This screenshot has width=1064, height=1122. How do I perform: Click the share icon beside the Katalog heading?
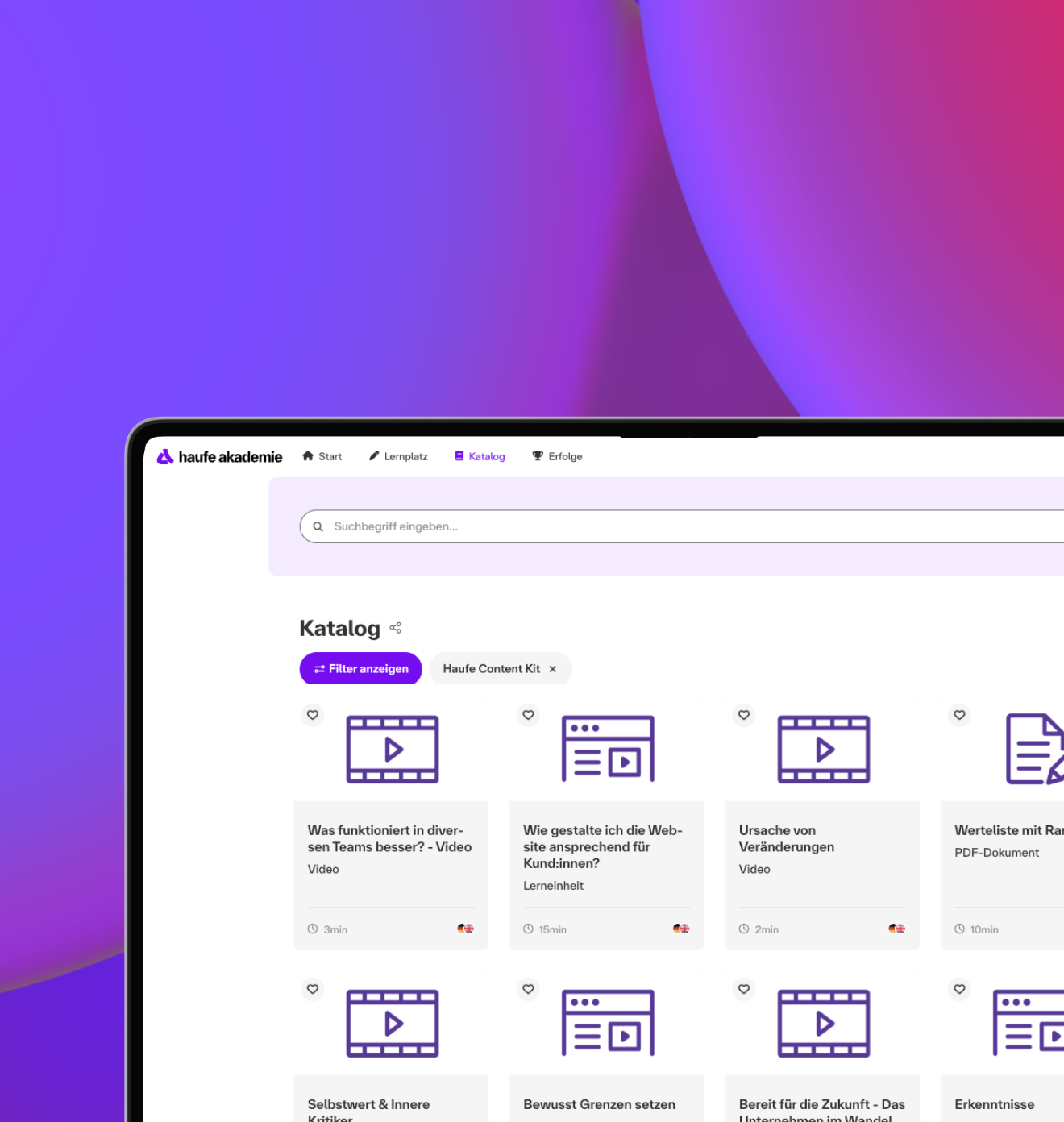click(x=395, y=628)
